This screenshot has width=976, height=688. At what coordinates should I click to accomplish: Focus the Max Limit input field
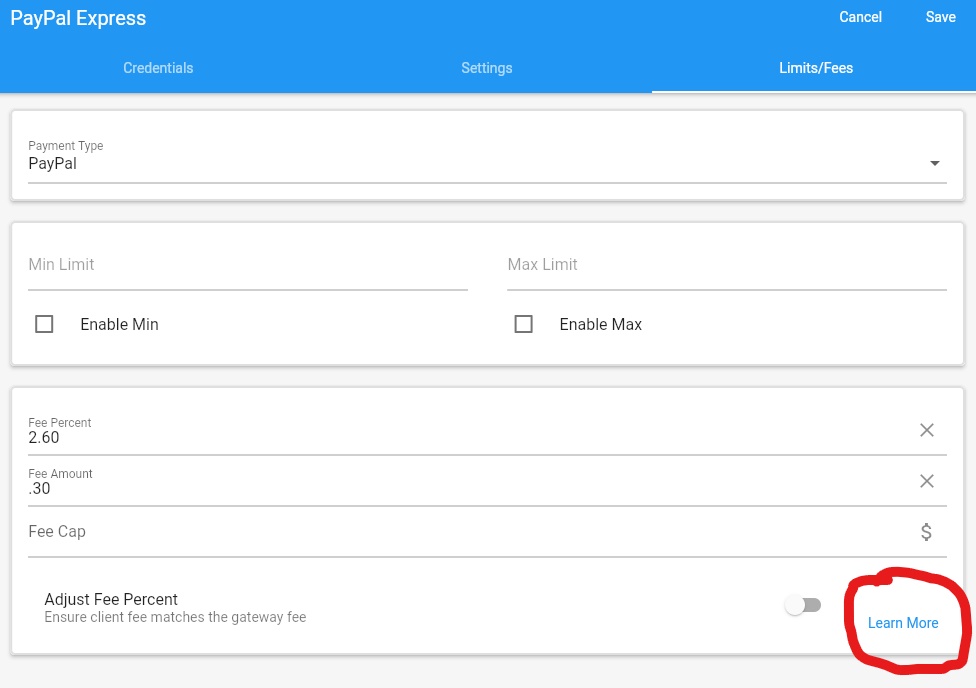tap(727, 266)
